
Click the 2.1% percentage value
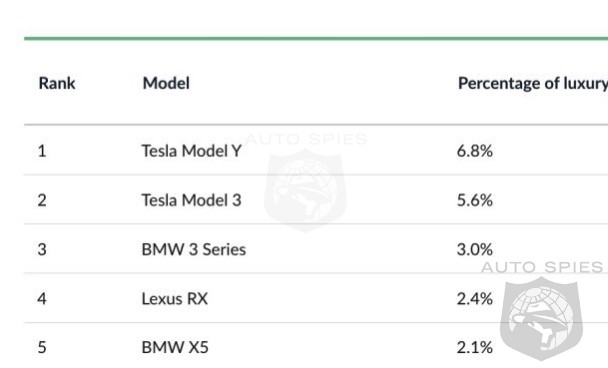(x=475, y=347)
